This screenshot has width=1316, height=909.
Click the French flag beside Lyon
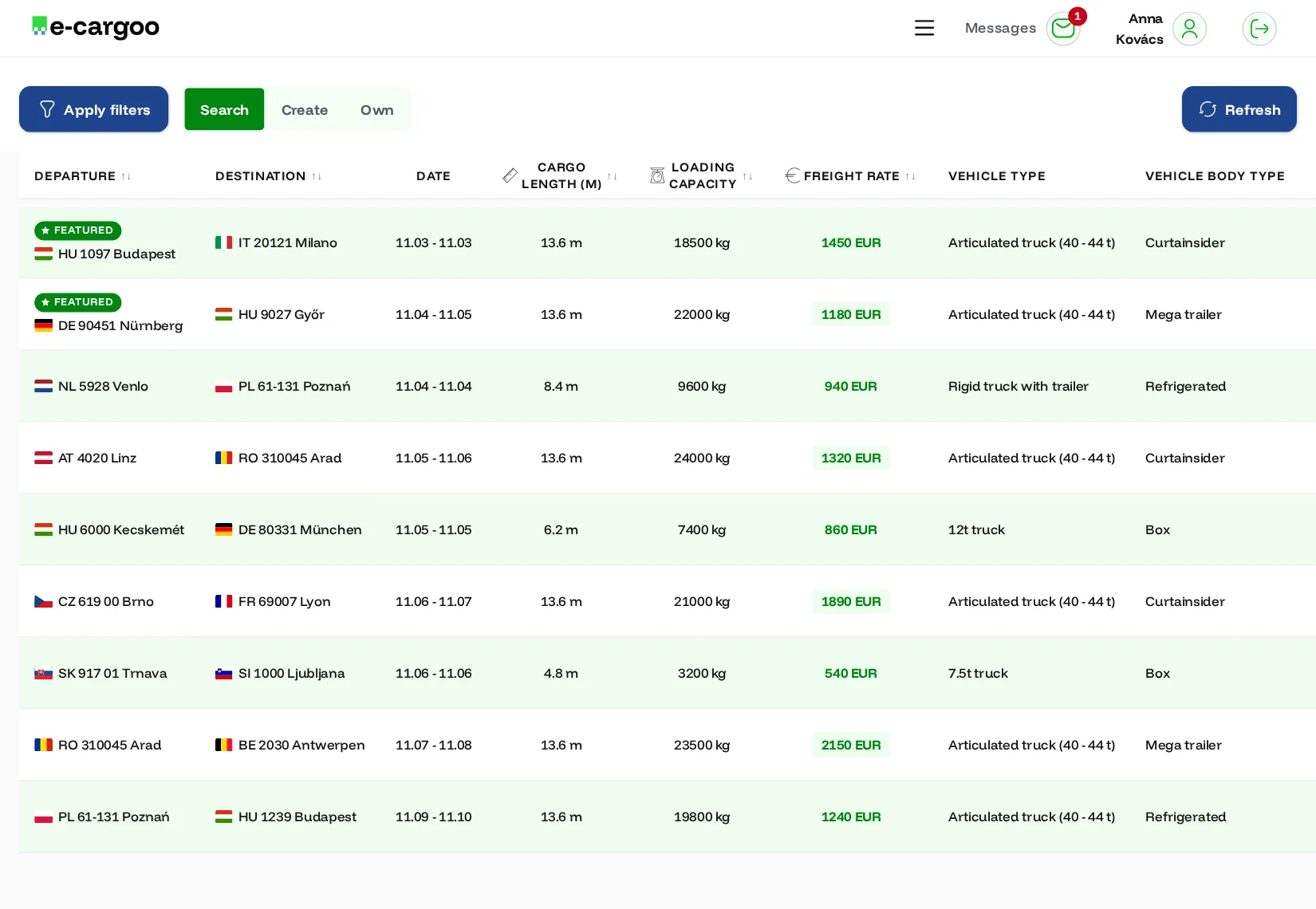(224, 601)
